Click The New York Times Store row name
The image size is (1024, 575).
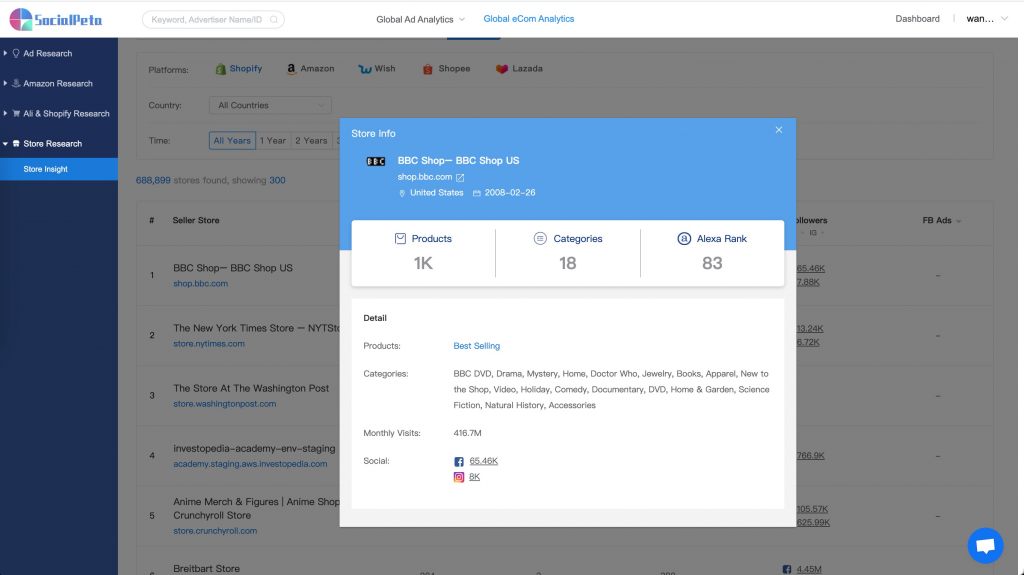tap(256, 328)
